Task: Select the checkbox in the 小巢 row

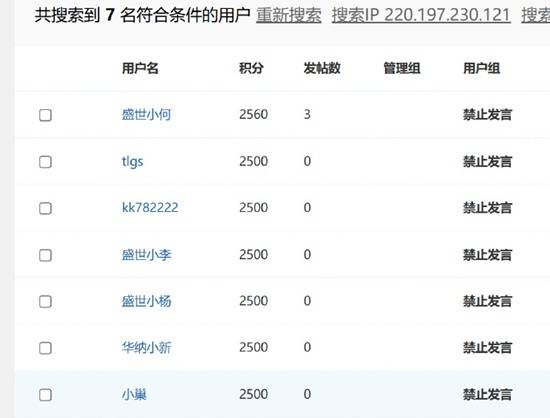Action: coord(45,395)
